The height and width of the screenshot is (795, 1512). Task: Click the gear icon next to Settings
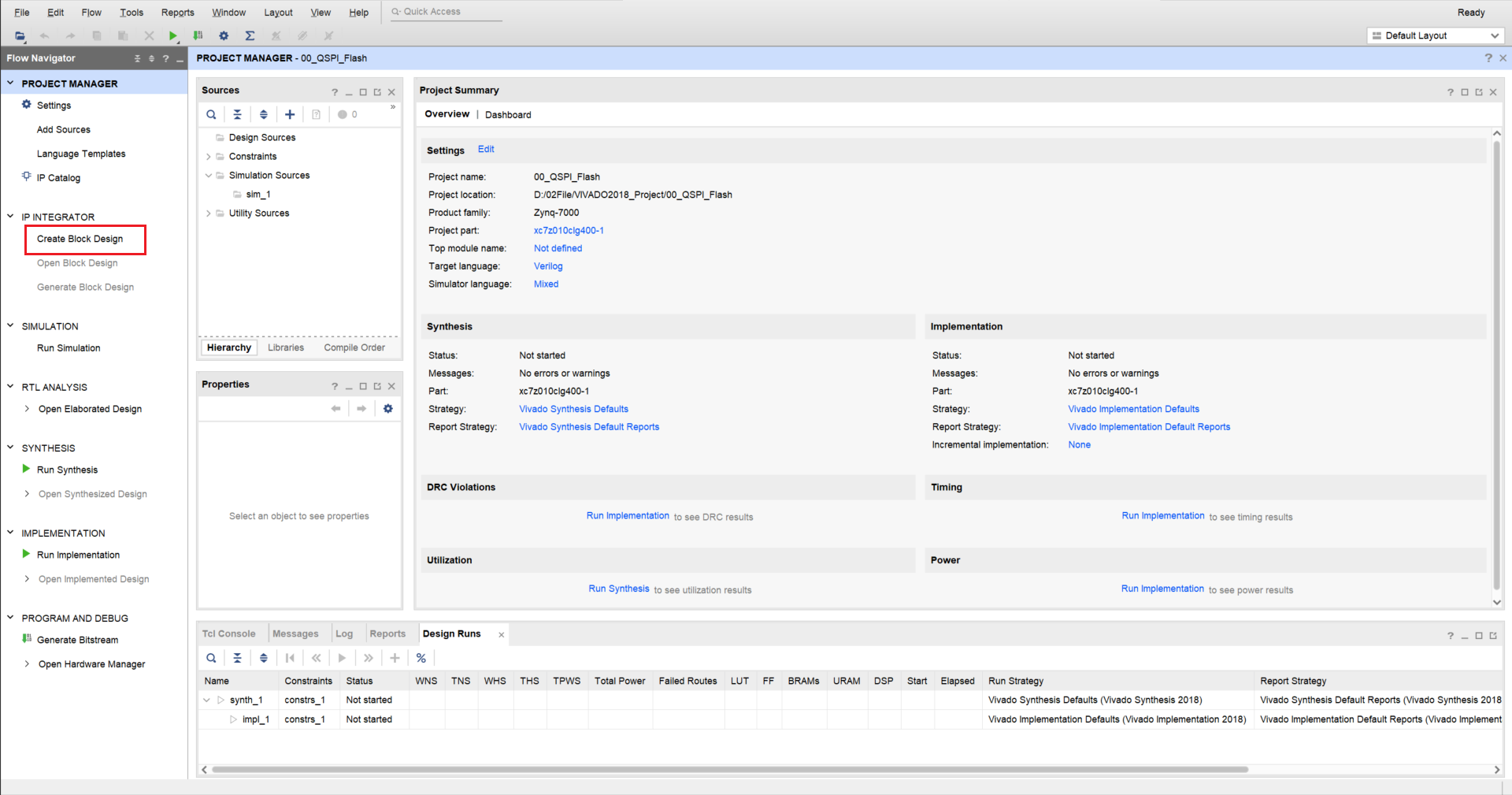(27, 105)
